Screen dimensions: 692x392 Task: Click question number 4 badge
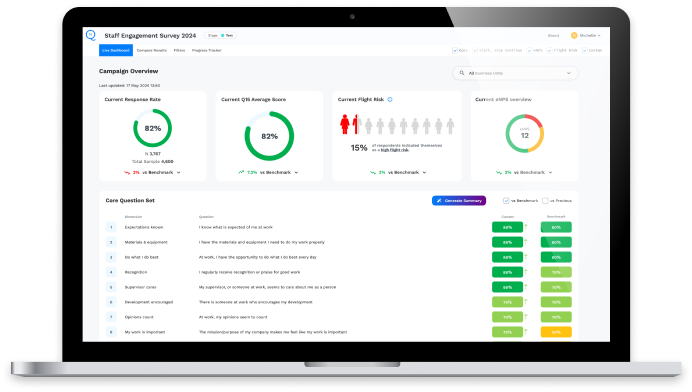tap(111, 272)
